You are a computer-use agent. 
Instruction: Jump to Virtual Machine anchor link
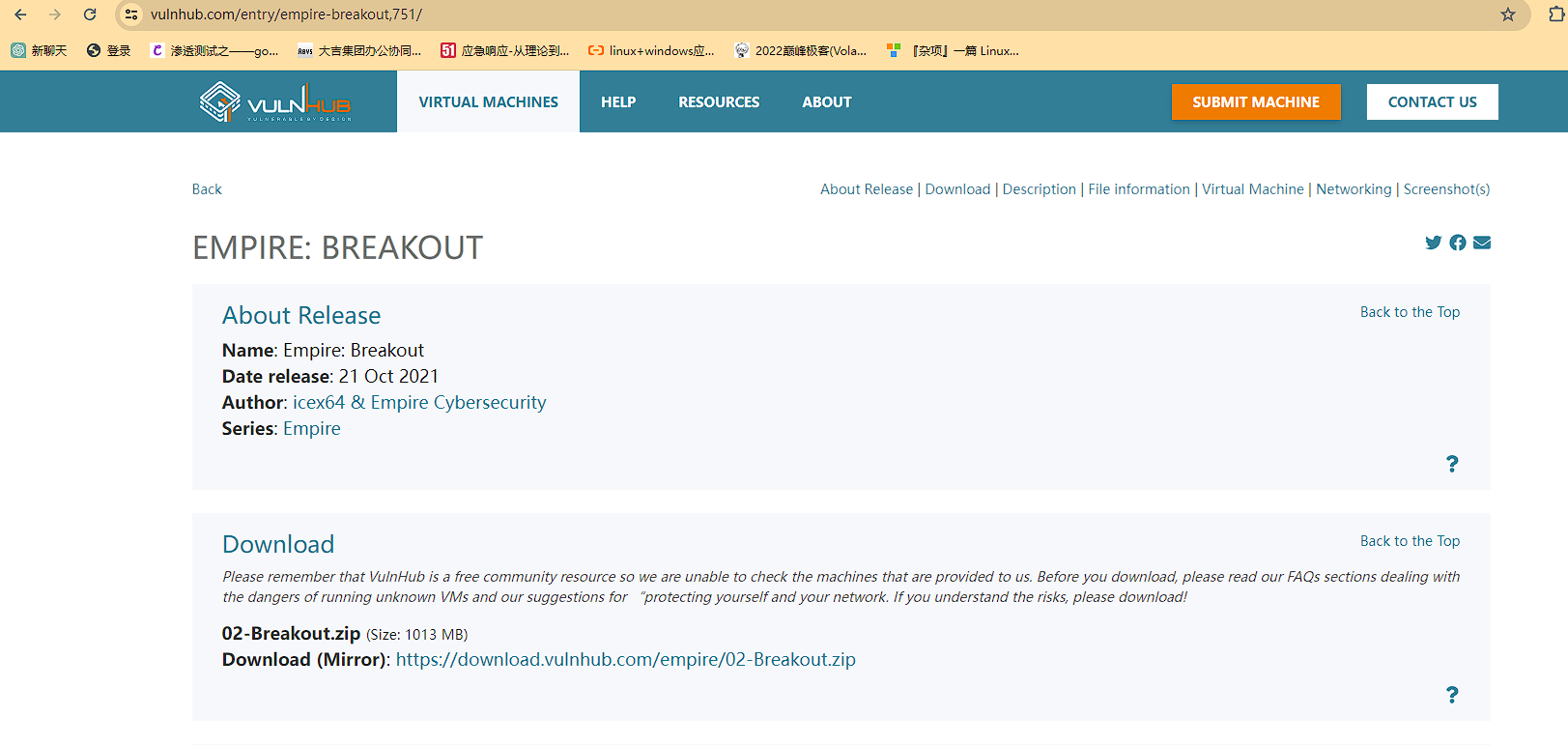tap(1252, 189)
